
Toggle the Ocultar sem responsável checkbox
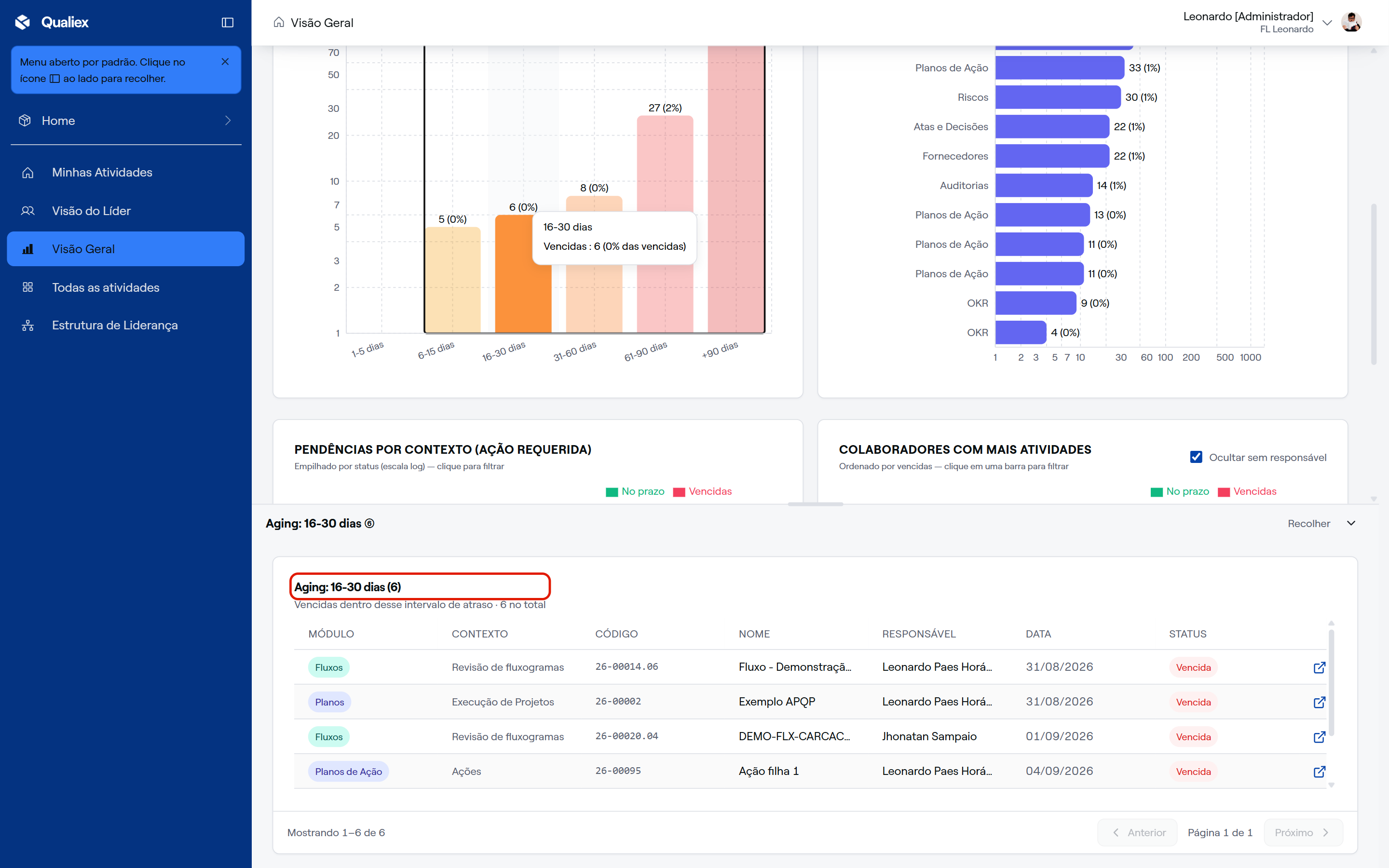pyautogui.click(x=1196, y=457)
